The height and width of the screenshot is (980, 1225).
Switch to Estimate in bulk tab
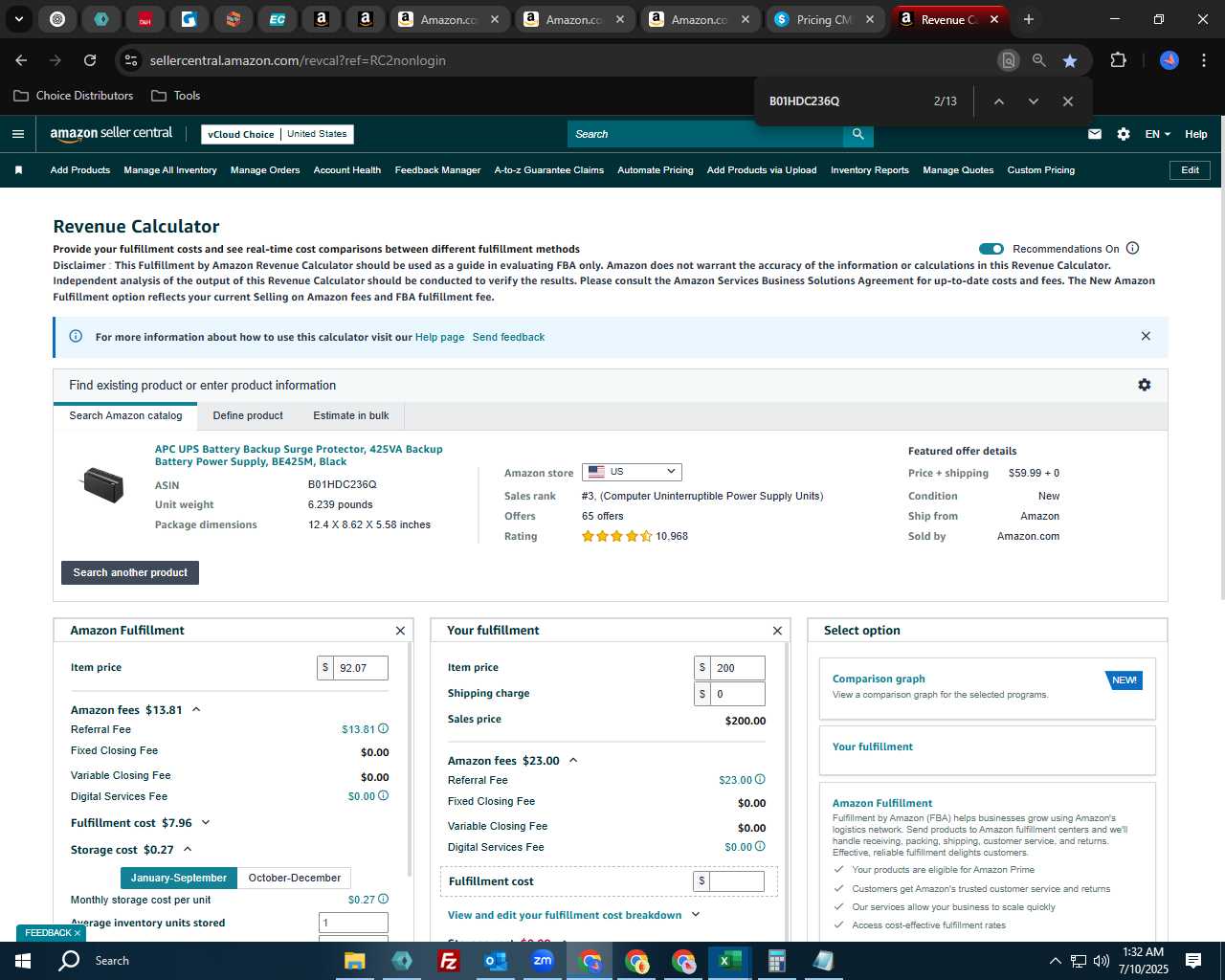[351, 415]
